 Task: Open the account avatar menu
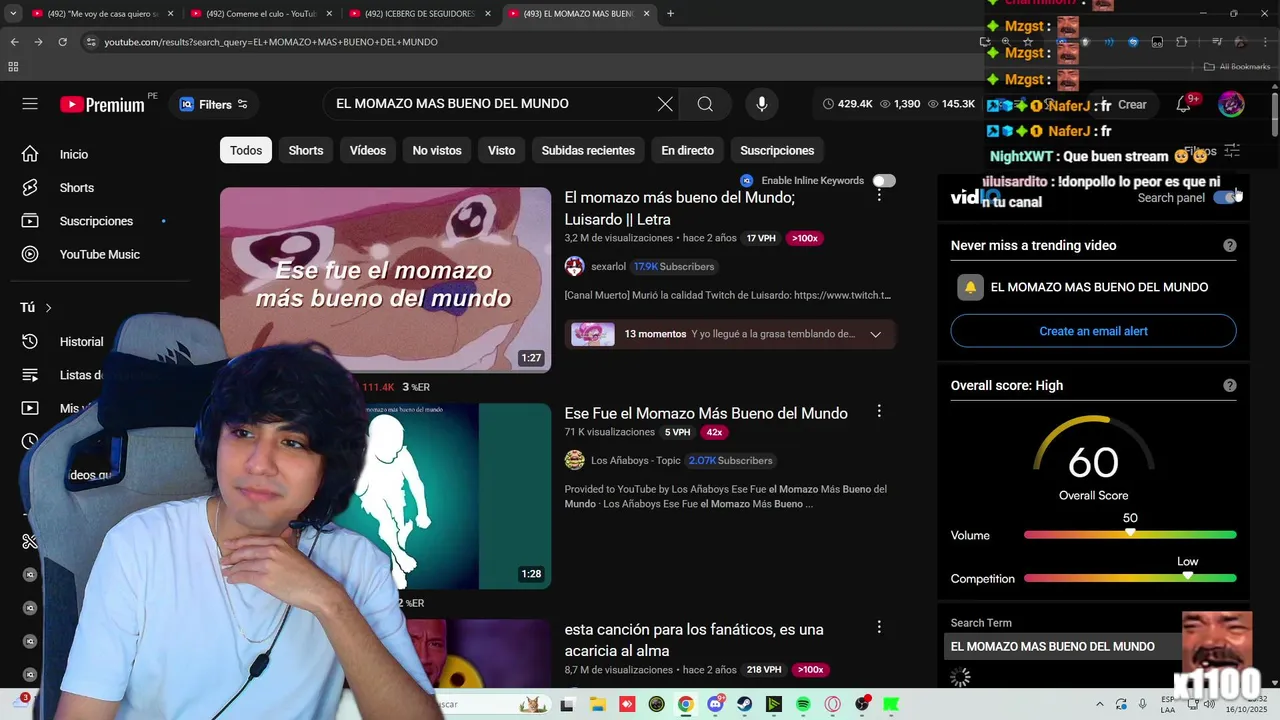(1231, 104)
